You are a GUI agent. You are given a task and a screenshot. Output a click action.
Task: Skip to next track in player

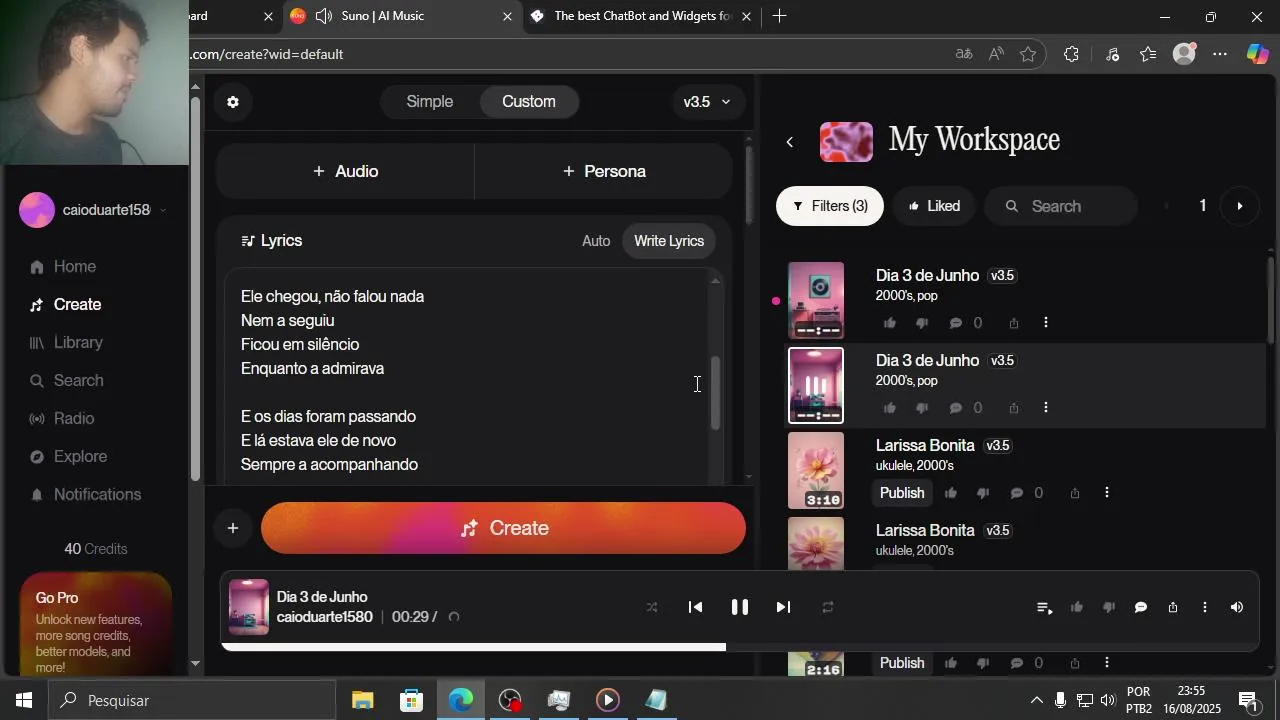pyautogui.click(x=783, y=607)
